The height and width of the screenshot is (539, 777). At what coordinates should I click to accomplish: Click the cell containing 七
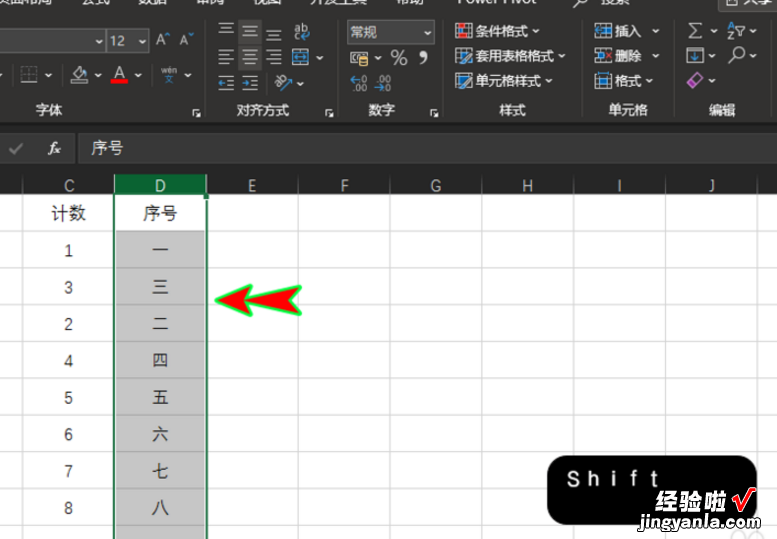pyautogui.click(x=160, y=471)
